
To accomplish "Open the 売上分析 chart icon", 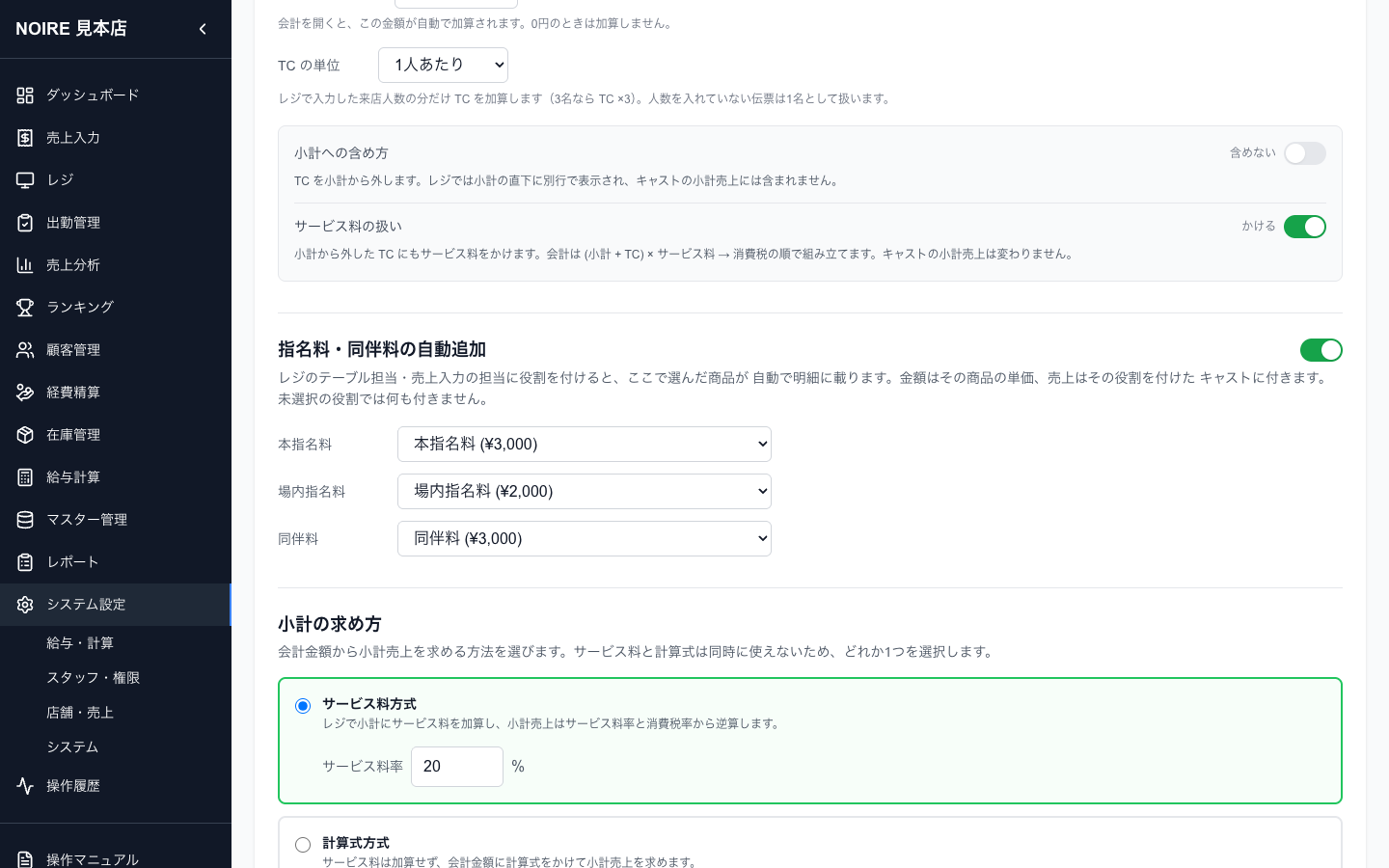I will (x=25, y=265).
